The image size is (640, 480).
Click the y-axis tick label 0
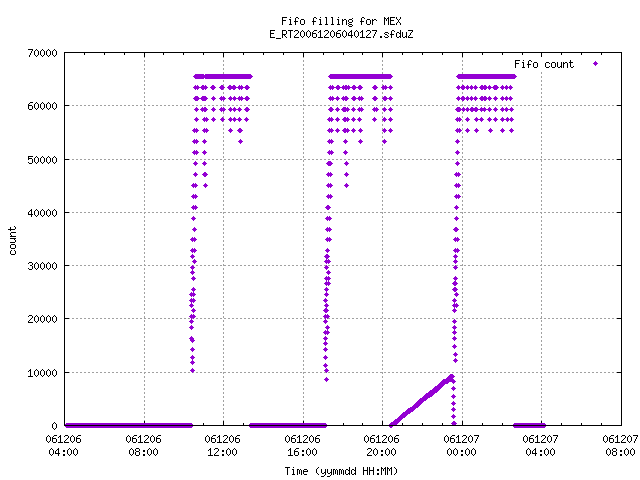55,426
